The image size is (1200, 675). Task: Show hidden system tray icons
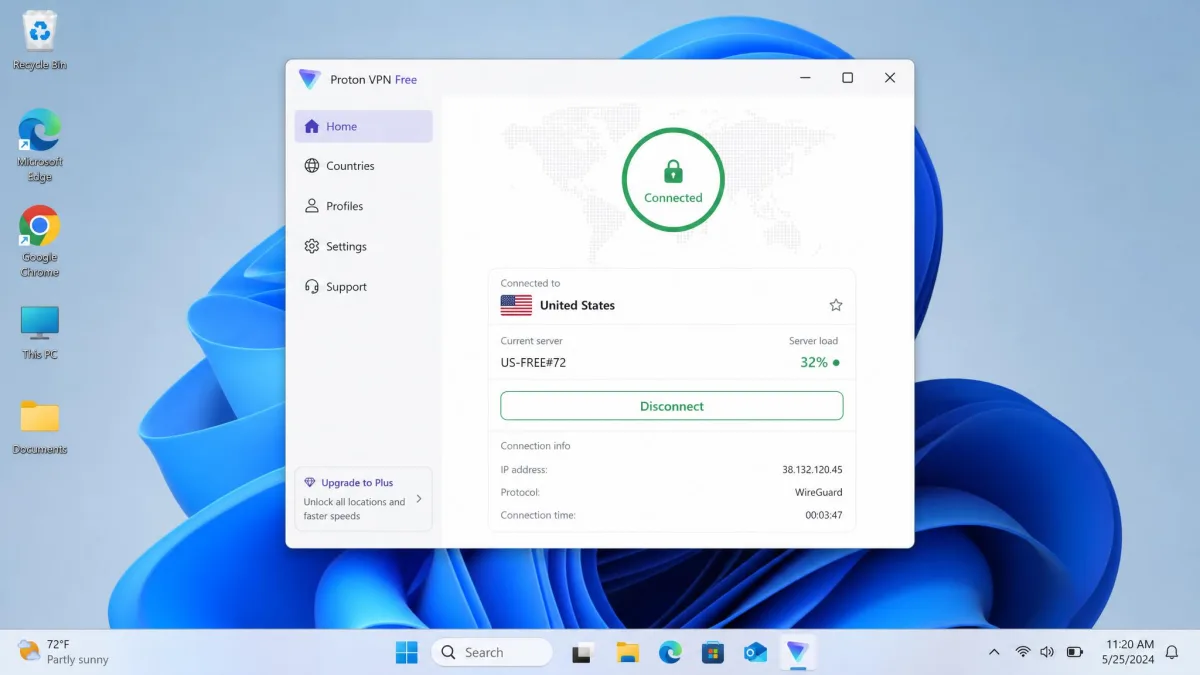click(994, 652)
